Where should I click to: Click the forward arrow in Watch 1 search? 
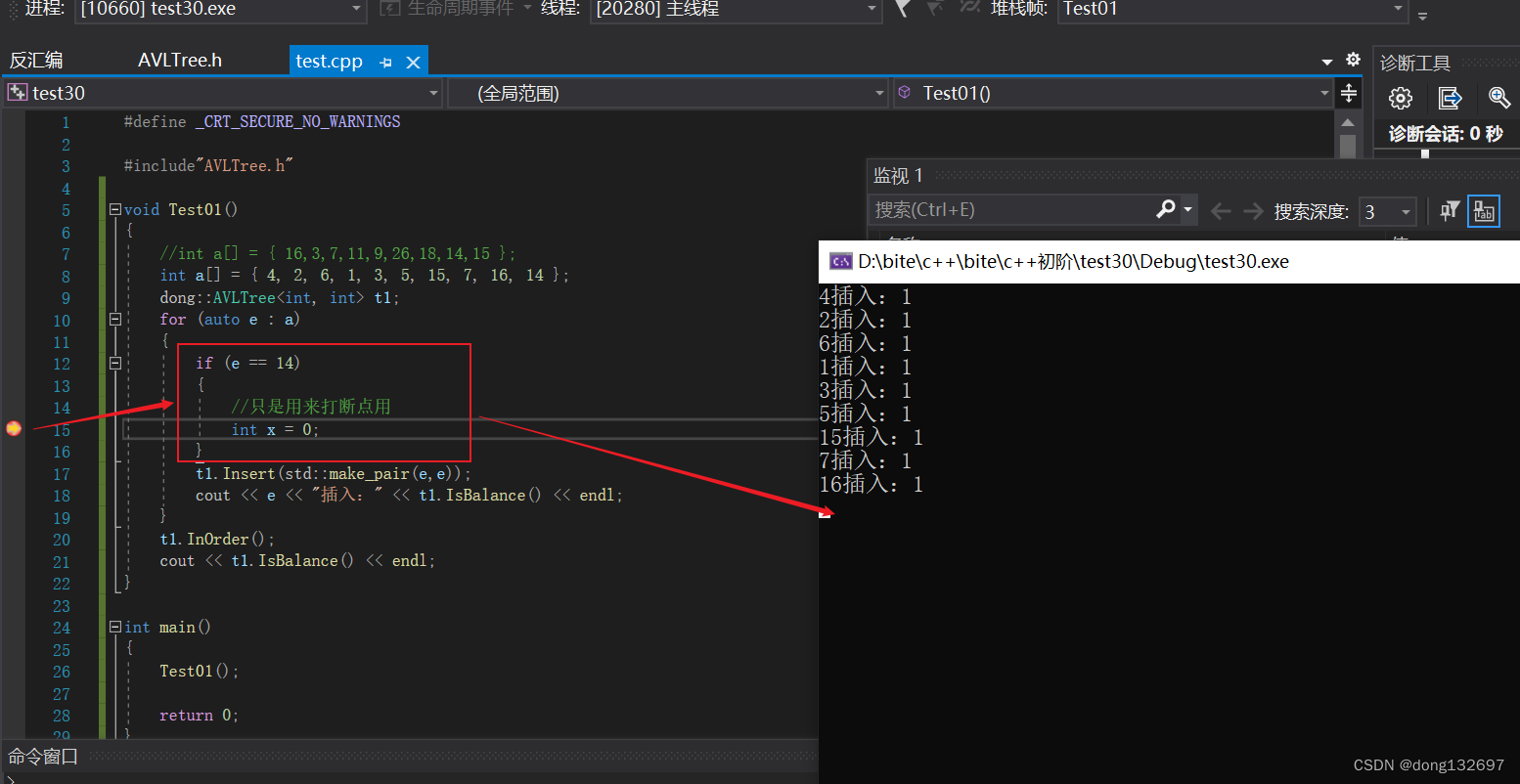tap(1253, 211)
